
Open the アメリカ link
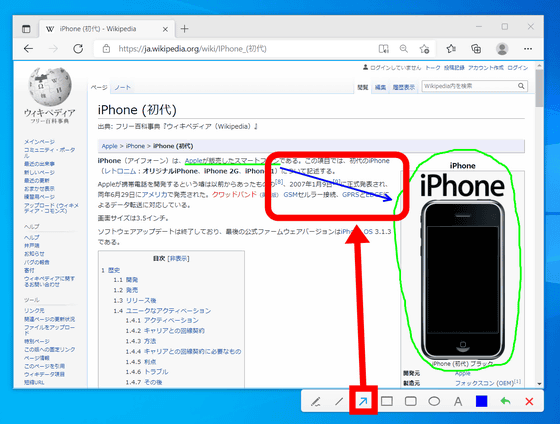pyautogui.click(x=154, y=195)
